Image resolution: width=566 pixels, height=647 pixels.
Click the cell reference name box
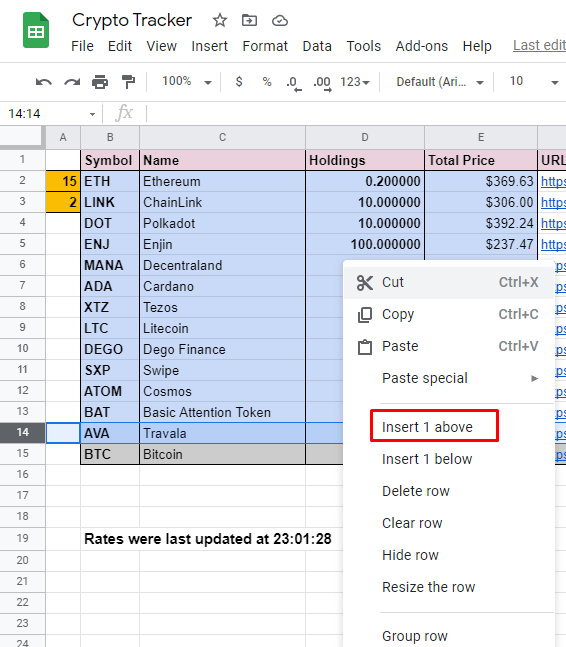(x=50, y=113)
